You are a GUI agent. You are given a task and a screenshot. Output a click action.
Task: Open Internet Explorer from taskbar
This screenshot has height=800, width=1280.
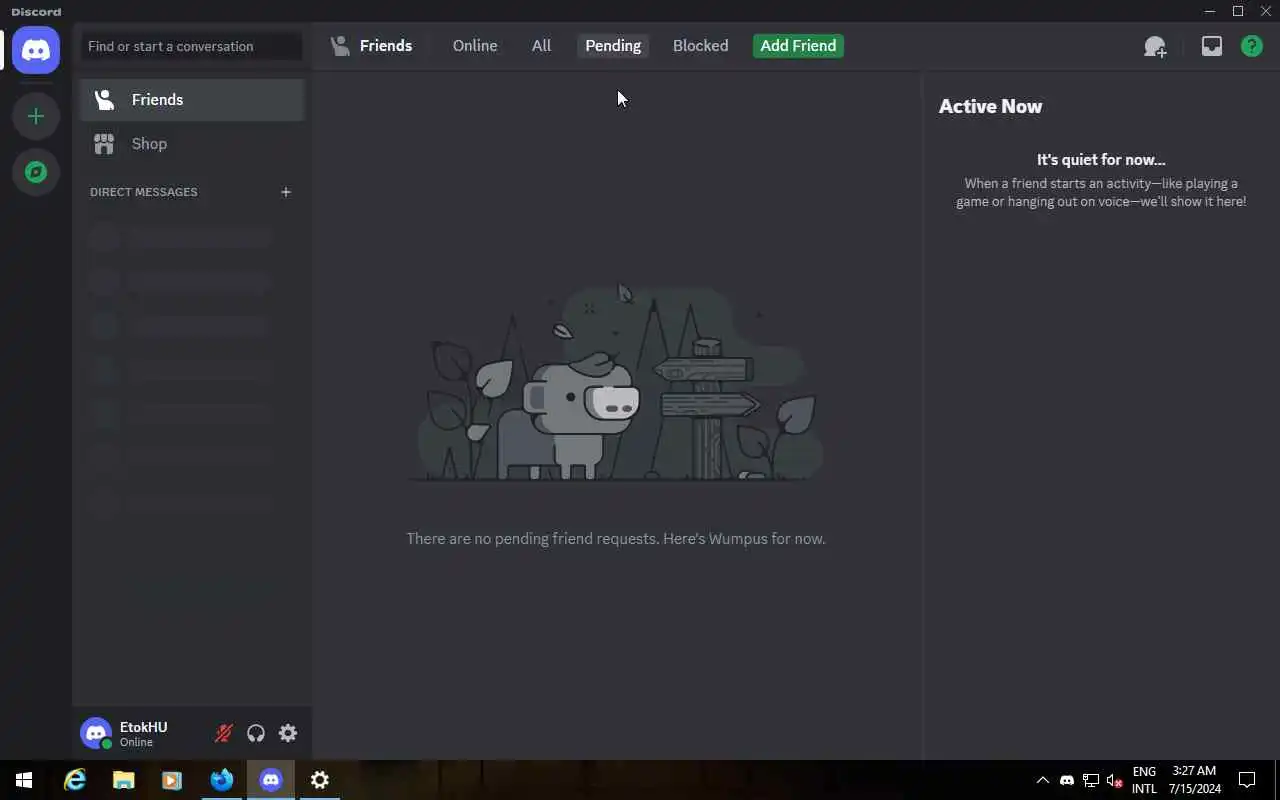click(x=75, y=780)
